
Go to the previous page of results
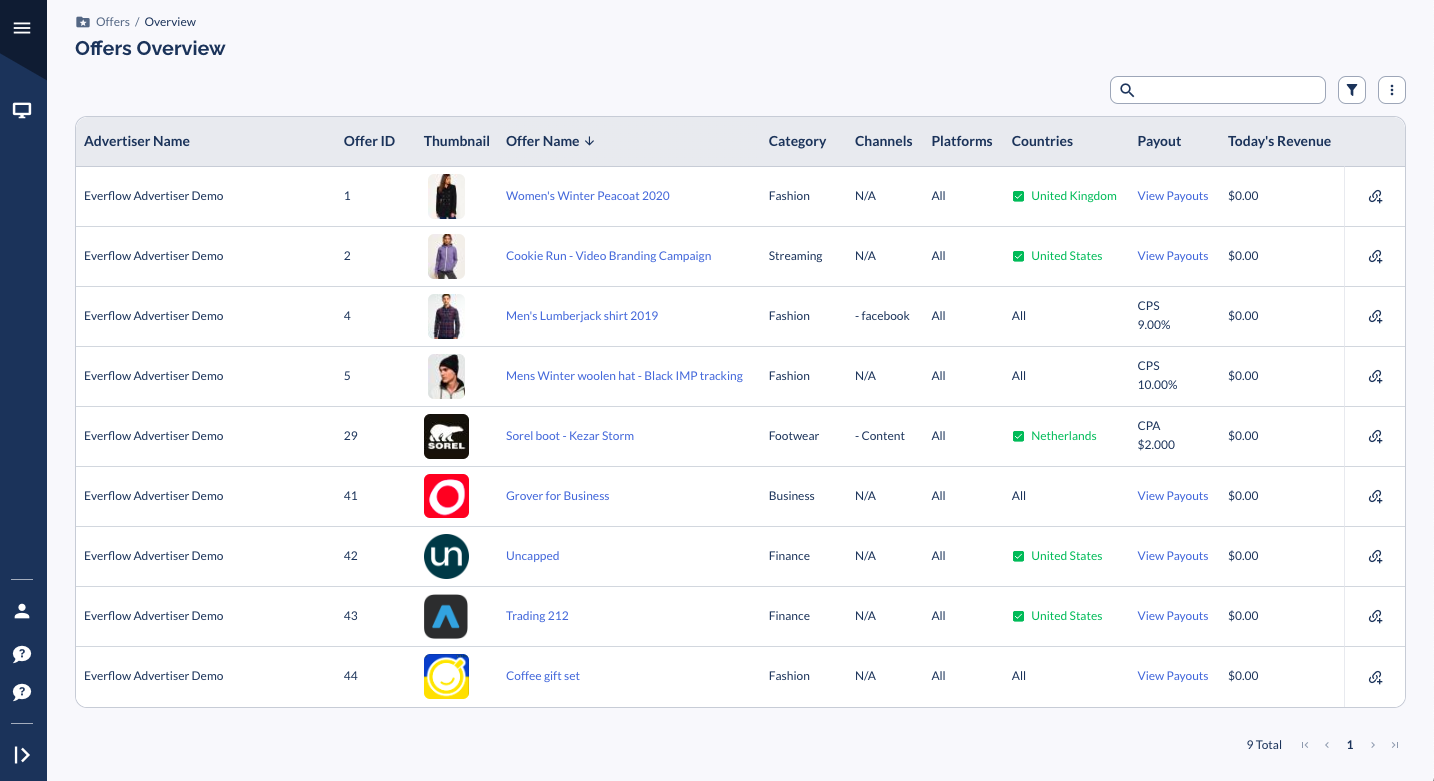tap(1327, 745)
